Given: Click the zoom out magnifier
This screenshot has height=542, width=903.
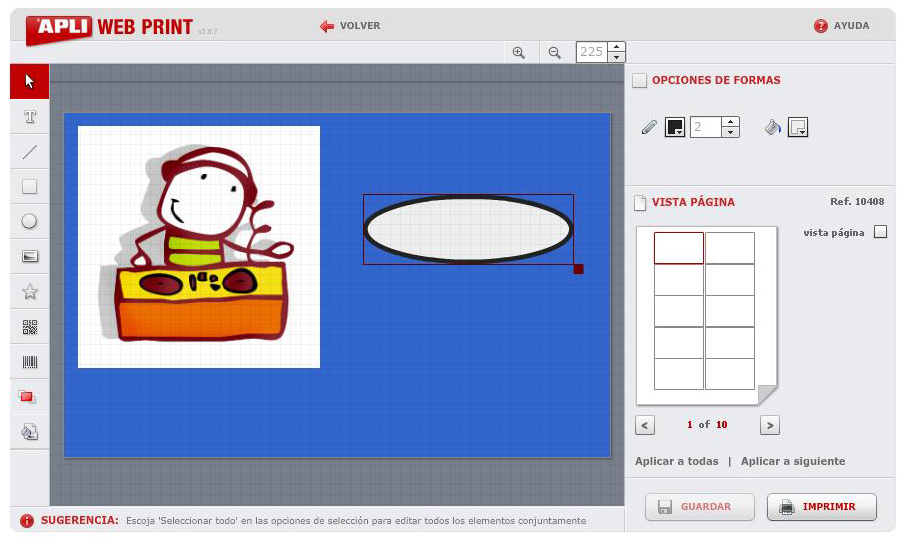Looking at the screenshot, I should point(554,52).
